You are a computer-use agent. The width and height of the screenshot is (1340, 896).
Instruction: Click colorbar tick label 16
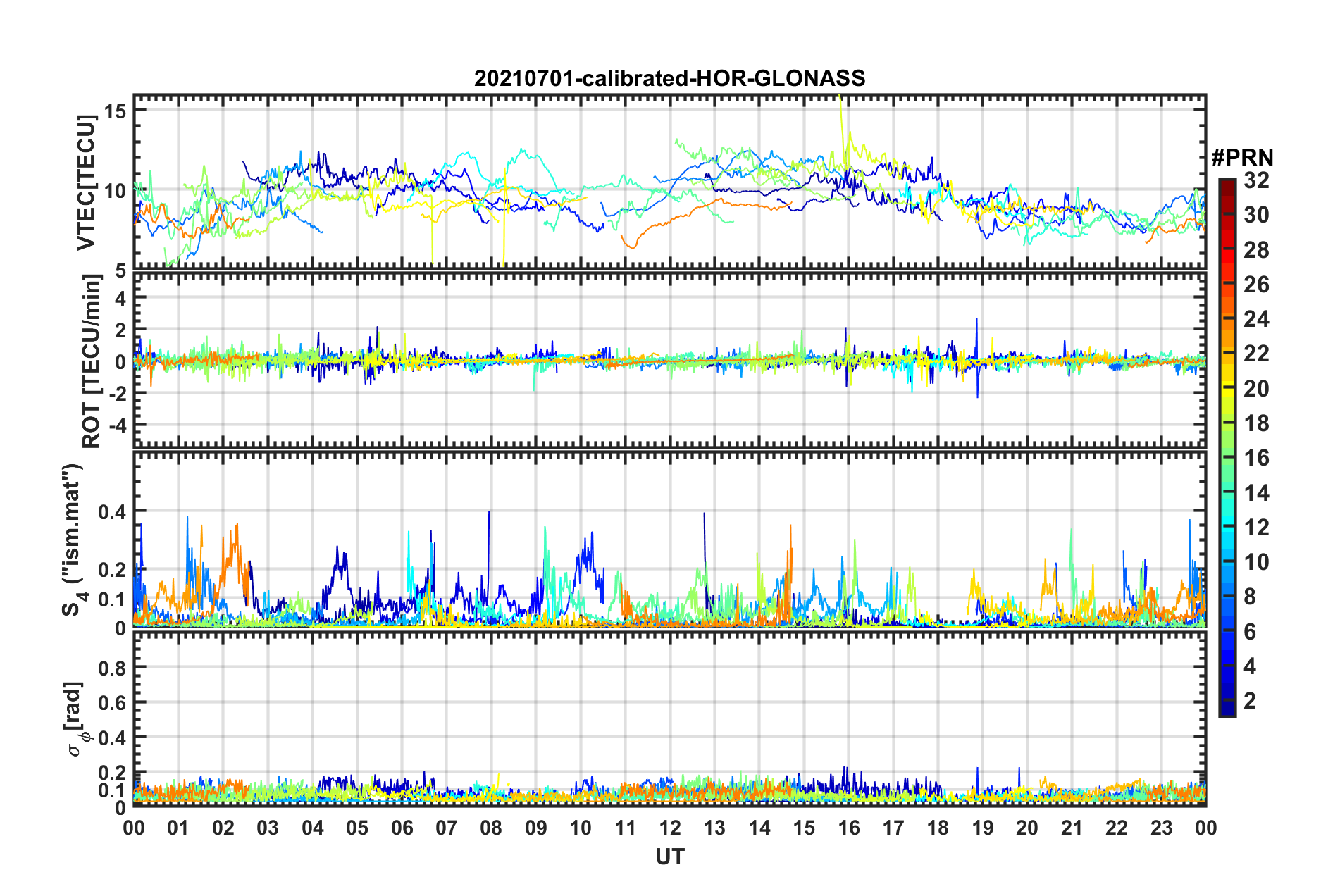tap(1256, 458)
